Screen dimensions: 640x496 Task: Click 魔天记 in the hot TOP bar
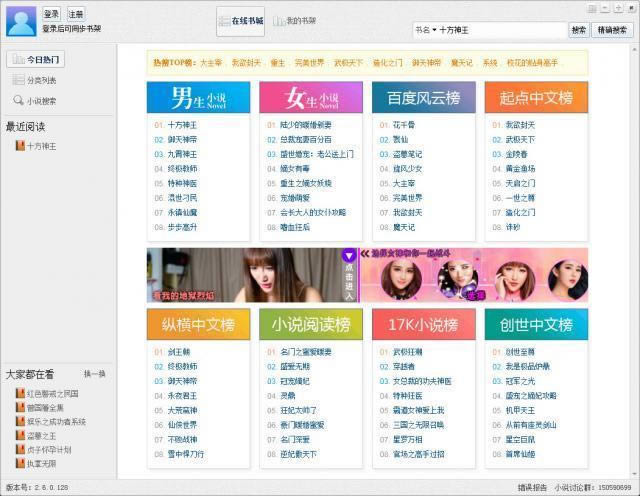462,63
